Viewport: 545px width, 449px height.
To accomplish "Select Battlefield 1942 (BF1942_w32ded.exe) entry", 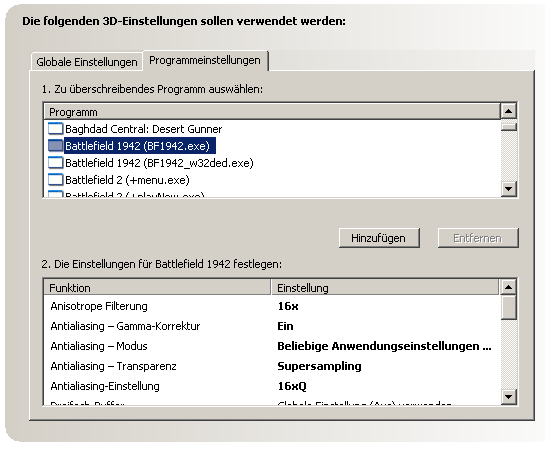I will point(159,163).
